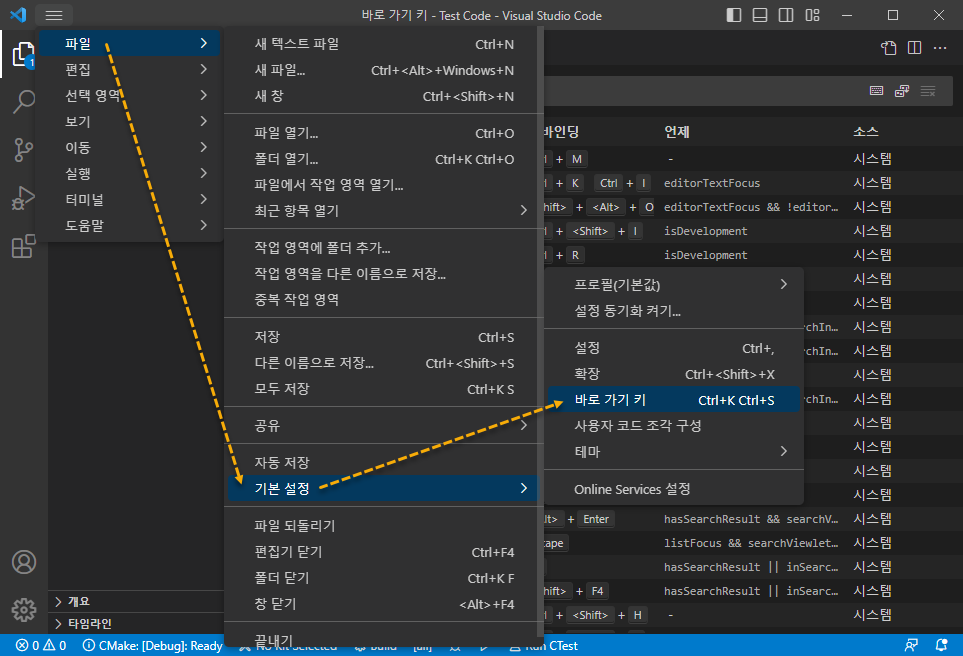Choose 새 창 from file menu
963x656 pixels.
pyautogui.click(x=383, y=96)
